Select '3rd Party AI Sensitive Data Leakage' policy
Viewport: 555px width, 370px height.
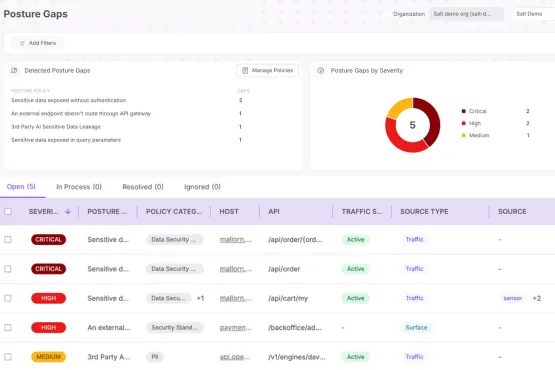pos(56,127)
